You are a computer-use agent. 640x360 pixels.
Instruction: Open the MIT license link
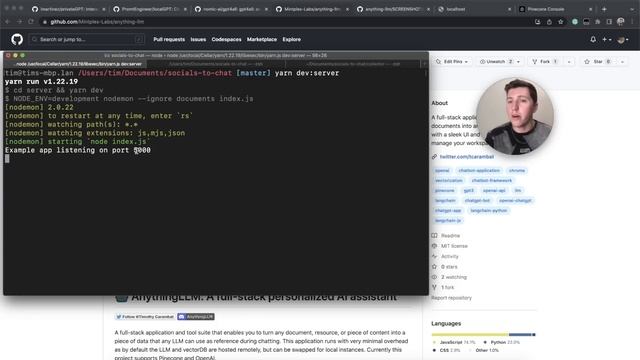point(454,246)
